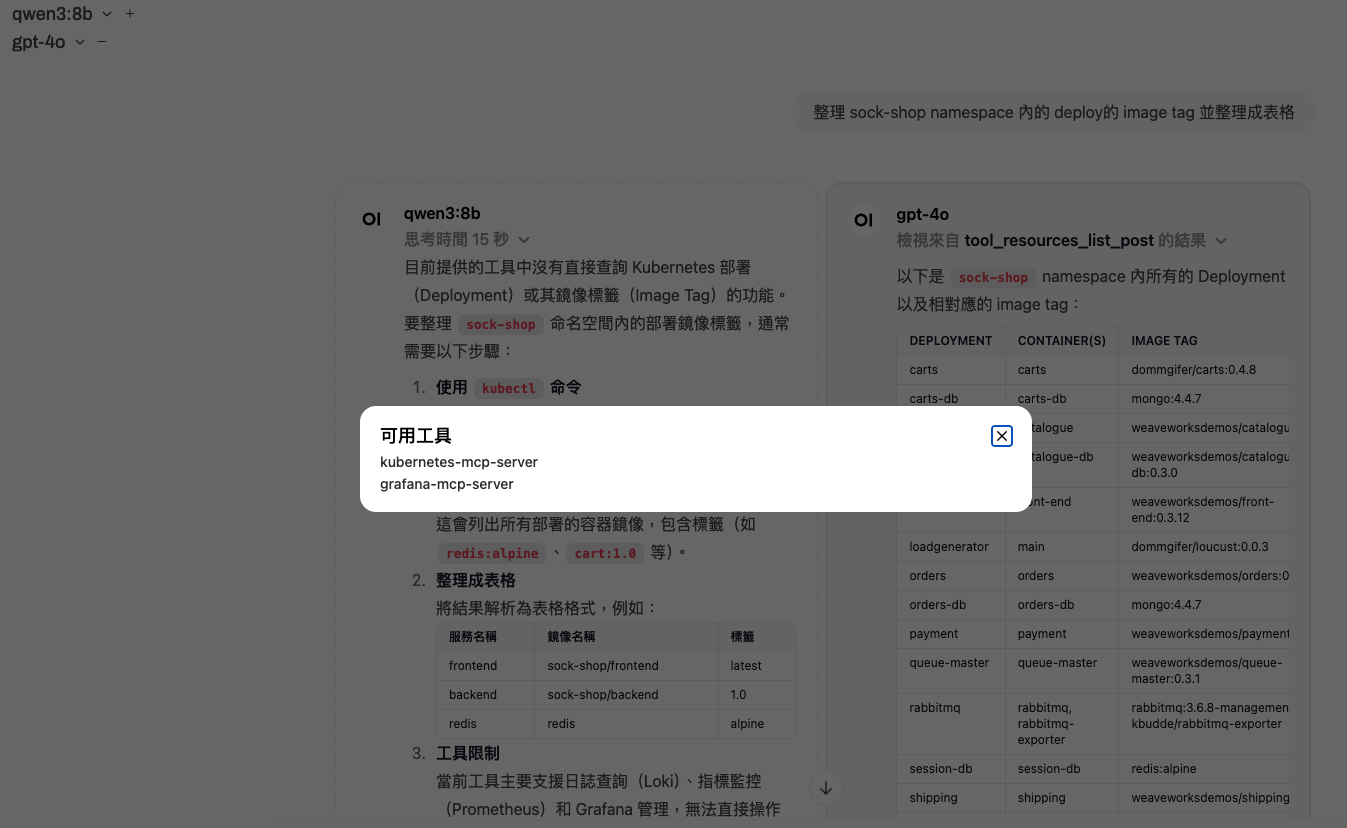This screenshot has width=1347, height=828.
Task: Click the IMAGE TAG column header
Action: (1164, 341)
